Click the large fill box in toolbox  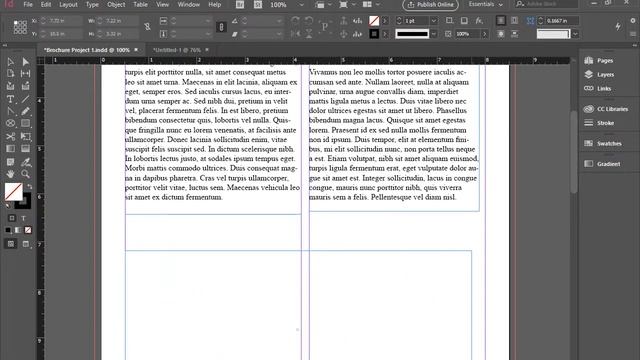click(13, 191)
